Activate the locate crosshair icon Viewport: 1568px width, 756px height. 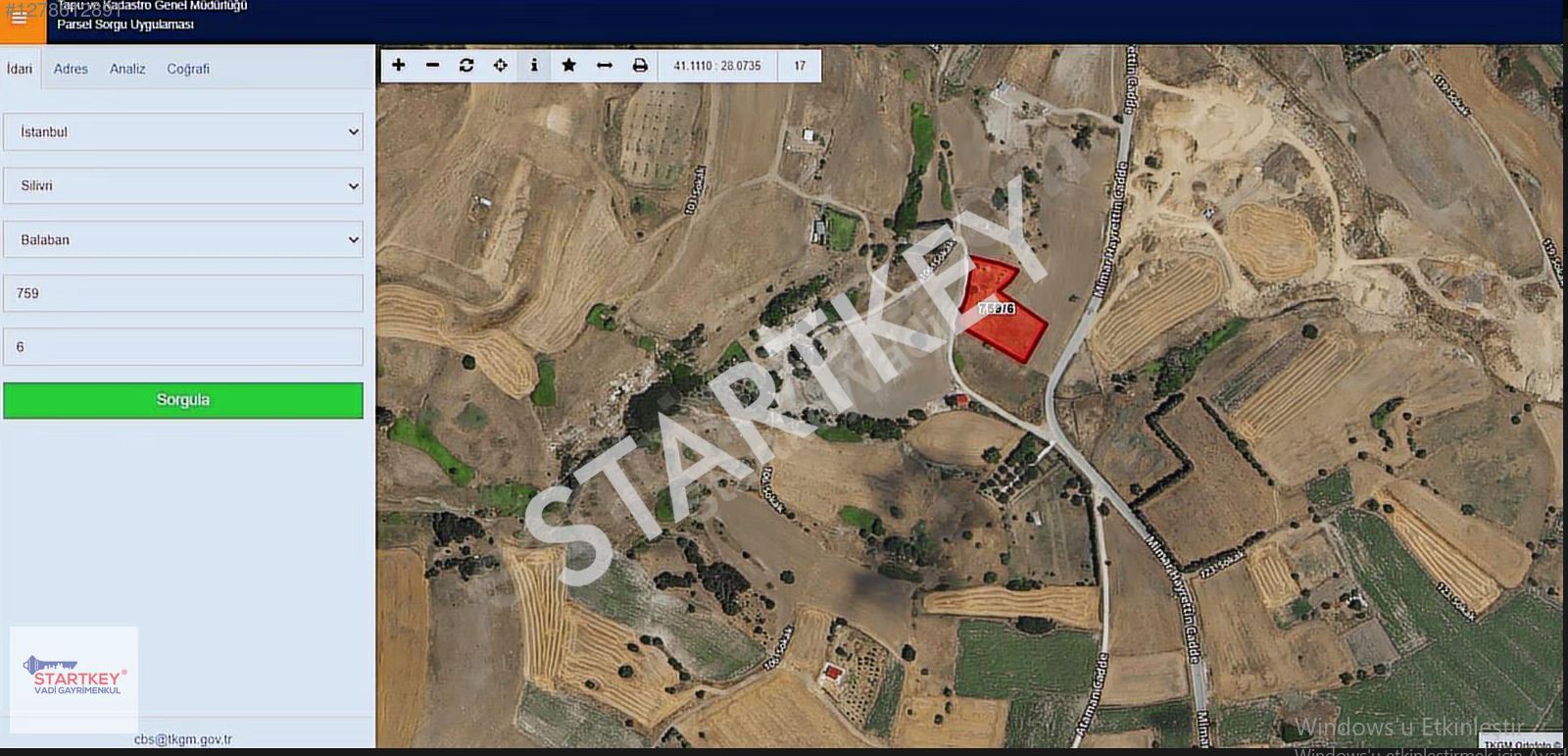click(x=501, y=66)
